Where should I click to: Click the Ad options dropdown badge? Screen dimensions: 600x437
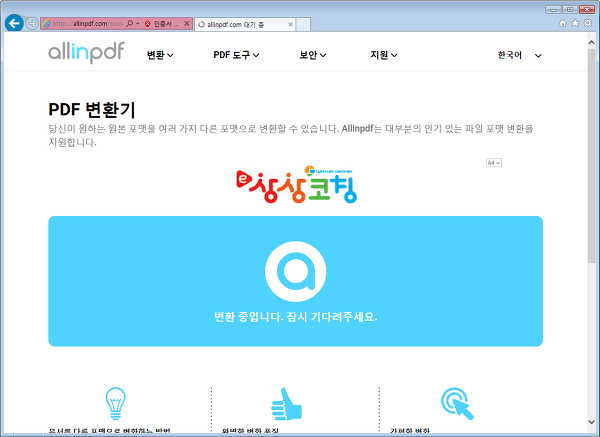[x=494, y=163]
